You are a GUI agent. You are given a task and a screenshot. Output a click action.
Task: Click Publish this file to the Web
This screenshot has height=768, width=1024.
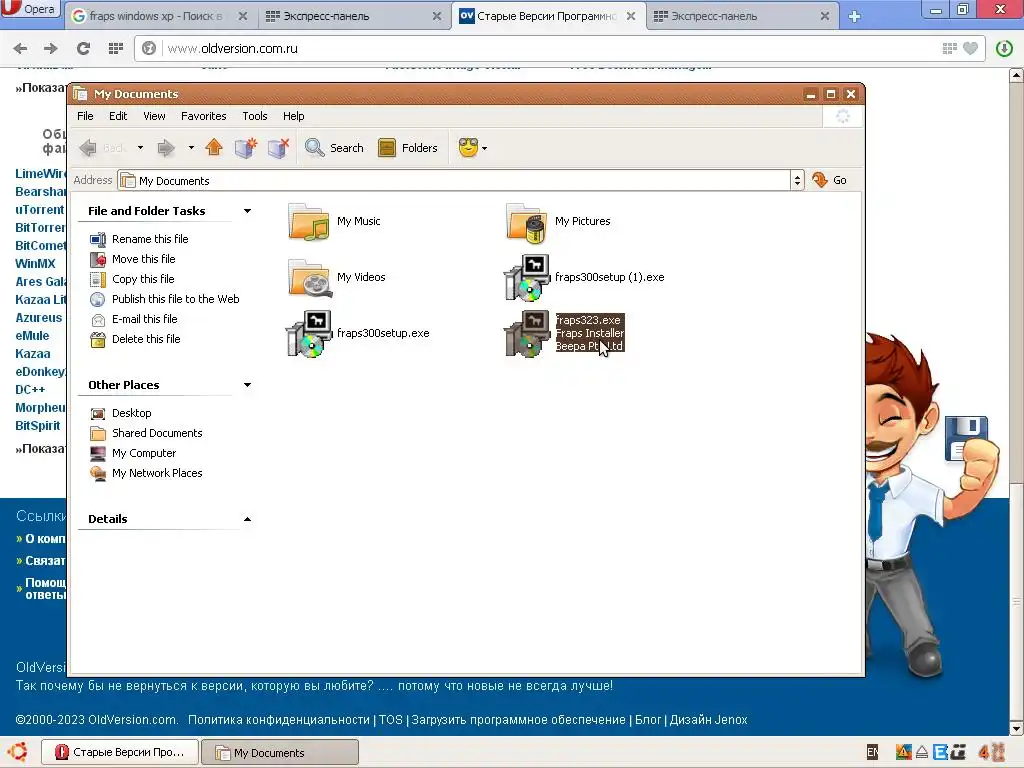pos(175,299)
